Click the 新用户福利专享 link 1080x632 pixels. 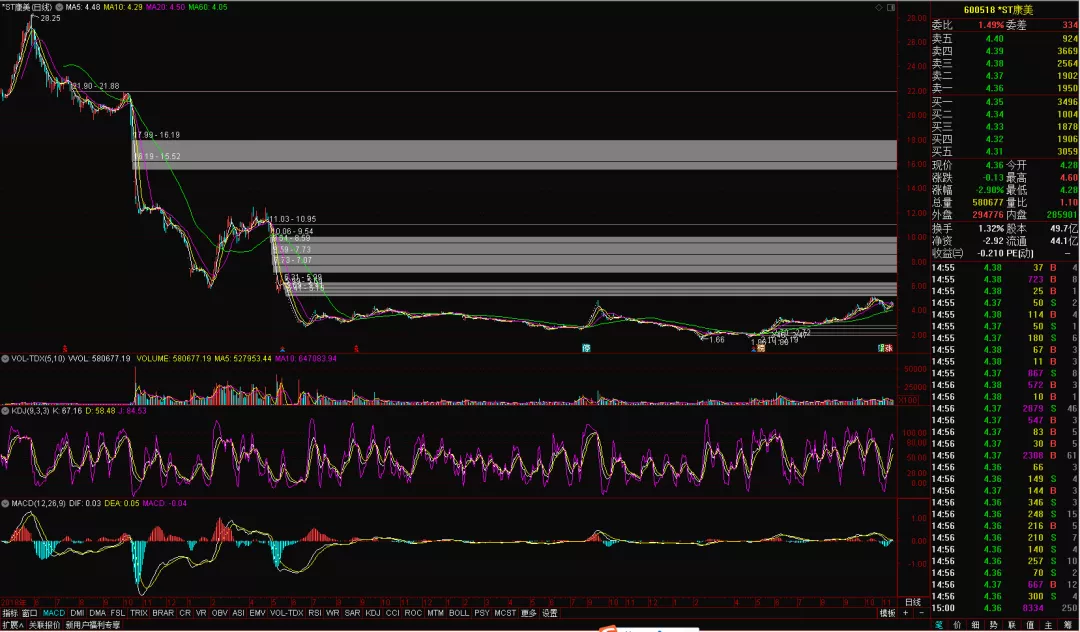[93, 624]
